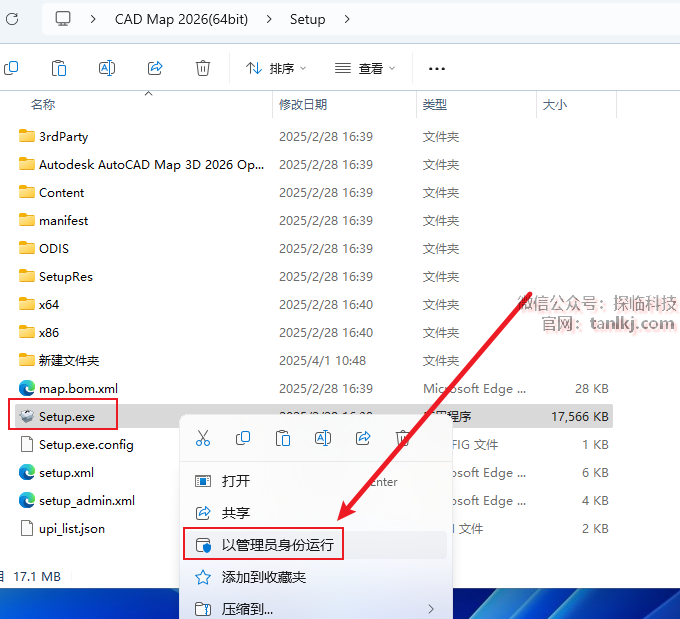Viewport: 680px width, 619px height.
Task: Click the context menu Rename icon
Action: click(x=323, y=438)
